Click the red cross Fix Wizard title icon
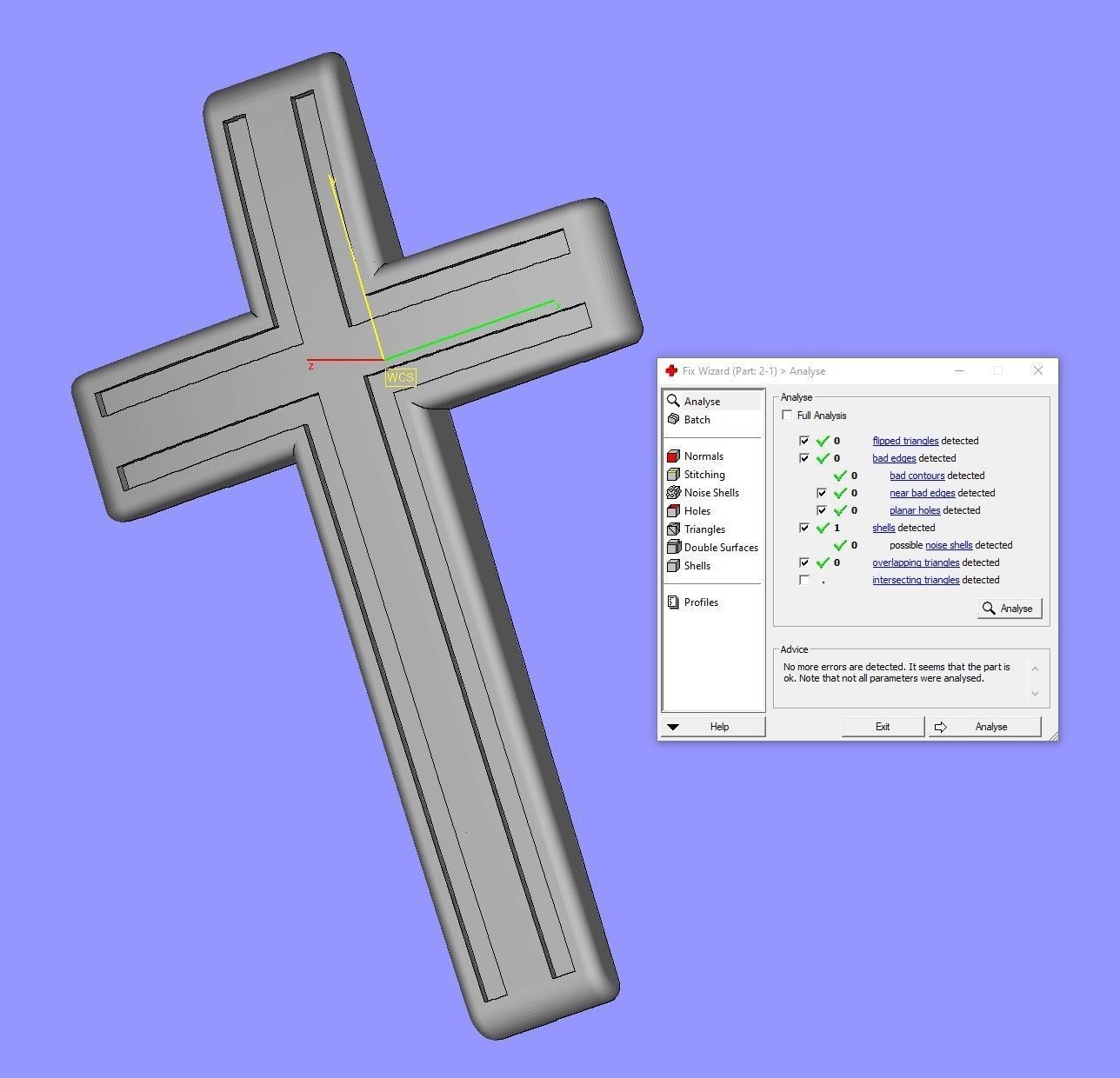 pos(671,370)
